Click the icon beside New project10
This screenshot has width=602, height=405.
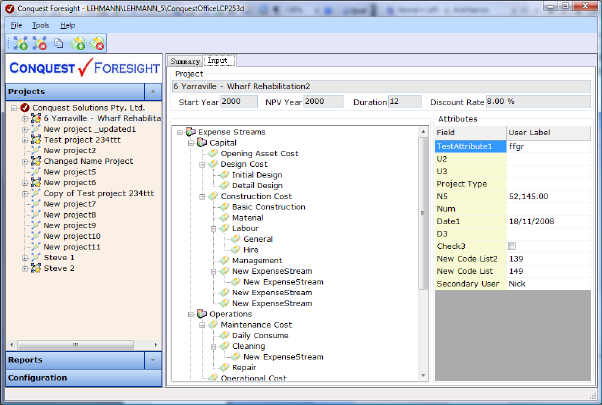[36, 236]
